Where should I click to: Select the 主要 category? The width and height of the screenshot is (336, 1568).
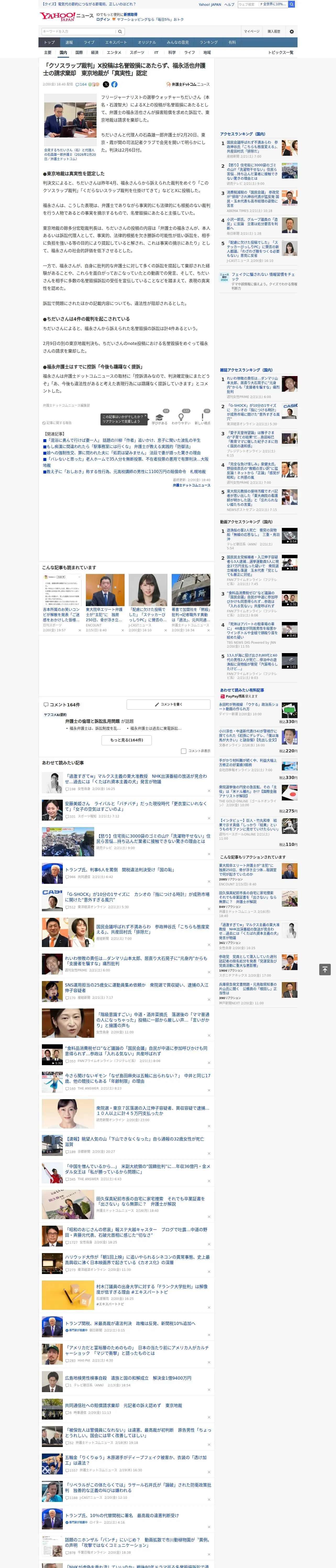coord(48,52)
